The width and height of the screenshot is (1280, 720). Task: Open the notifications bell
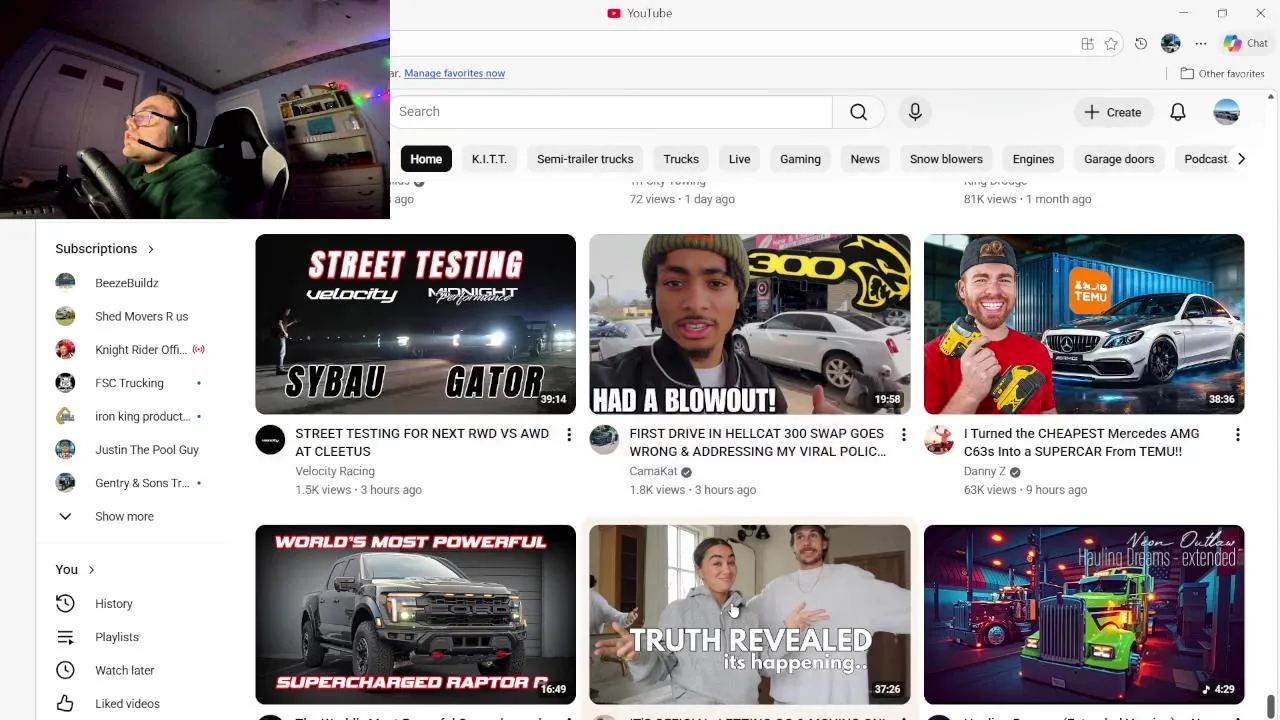1178,112
